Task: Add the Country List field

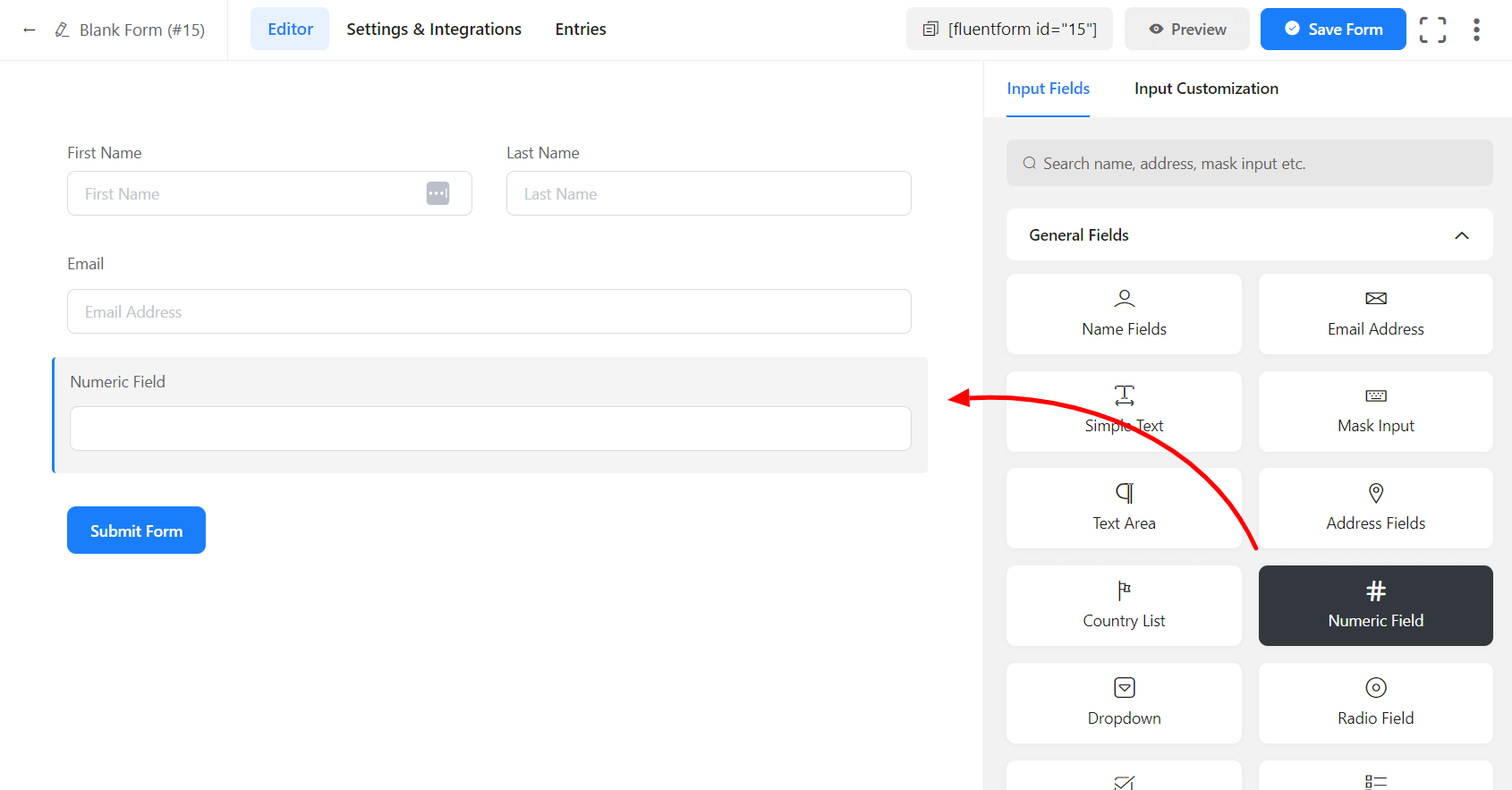Action: [1124, 606]
